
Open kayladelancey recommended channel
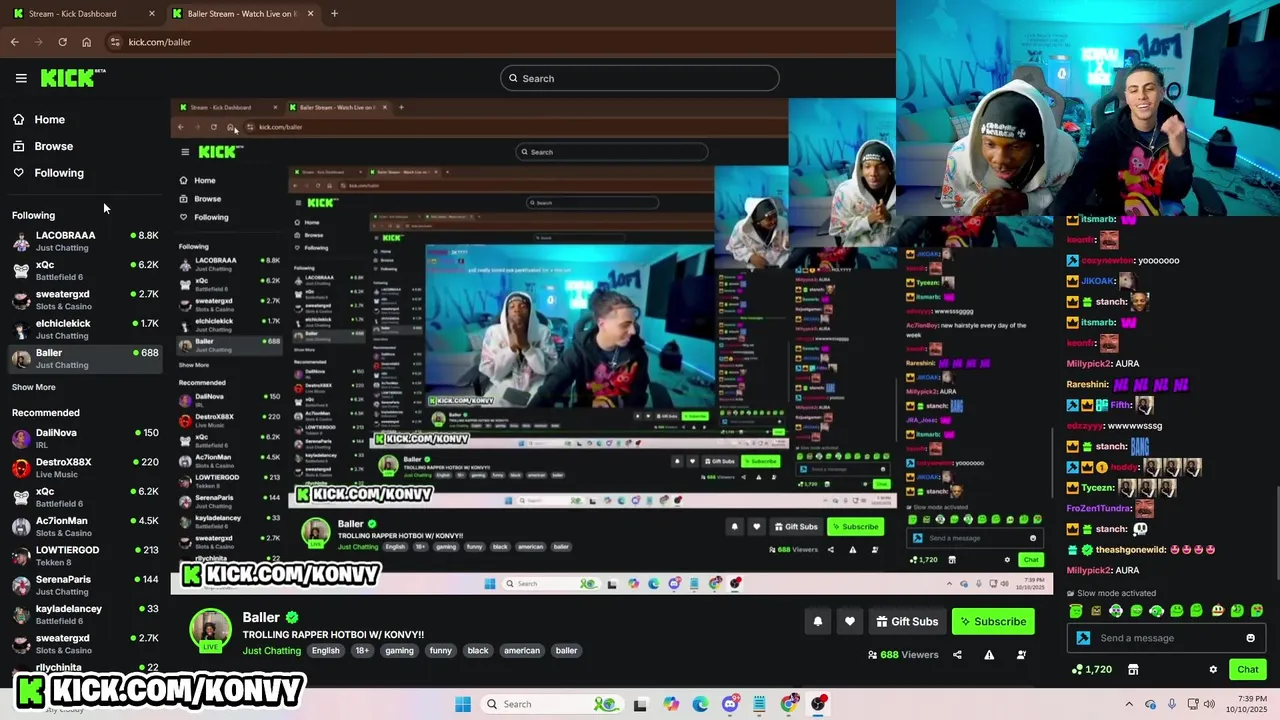pyautogui.click(x=85, y=614)
